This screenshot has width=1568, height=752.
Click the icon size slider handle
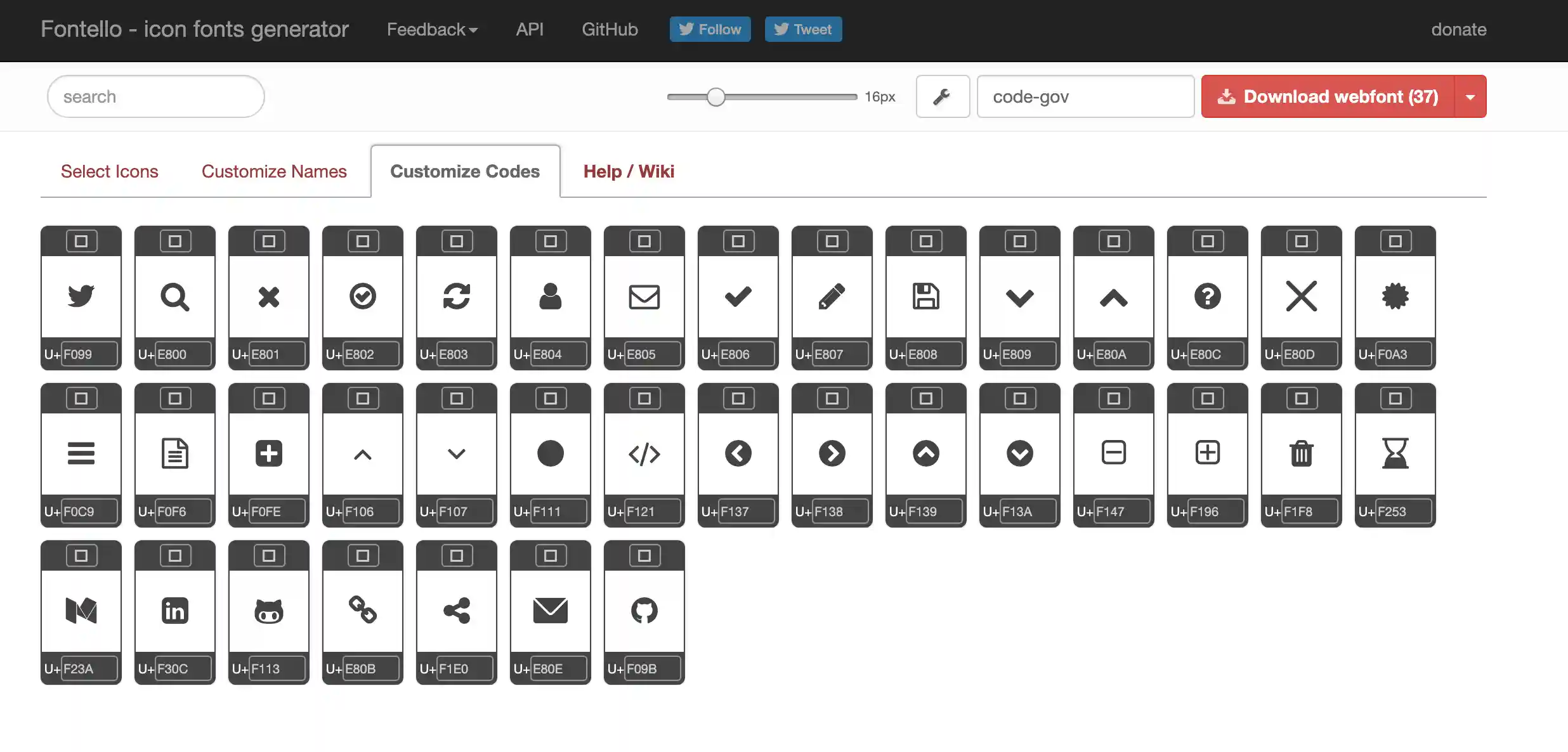point(715,97)
